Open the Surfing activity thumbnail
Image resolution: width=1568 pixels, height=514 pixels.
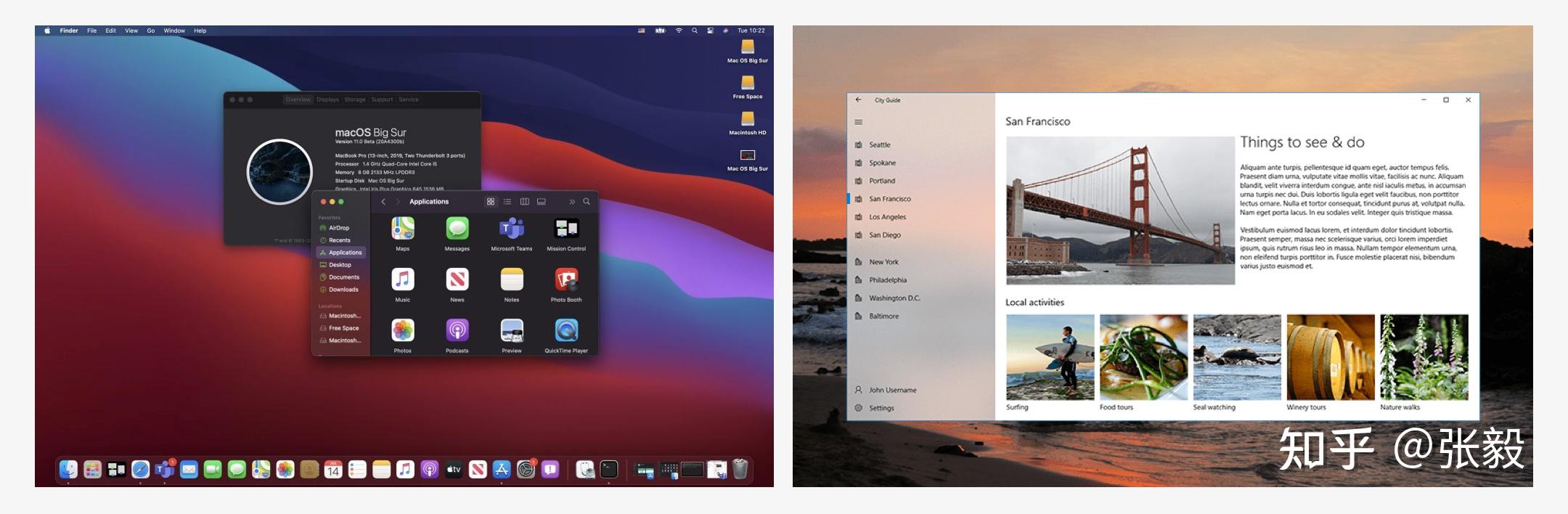[1050, 357]
